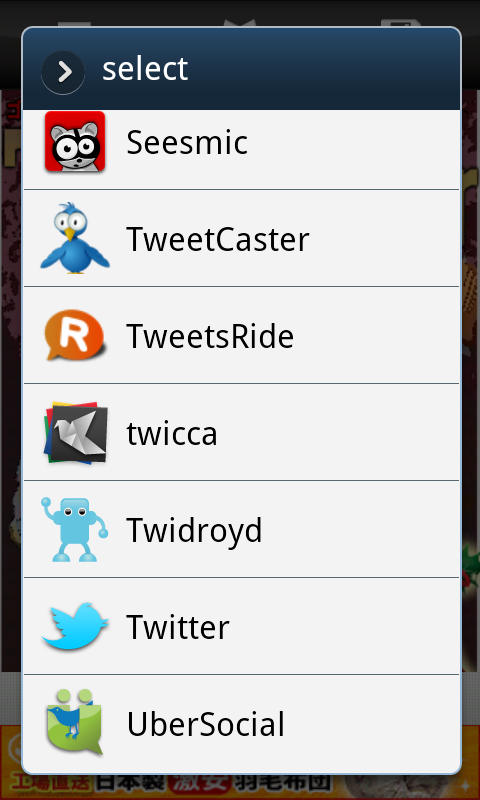Tap the TweetsRide orange speech bubble icon
This screenshot has height=800, width=480.
[x=75, y=335]
